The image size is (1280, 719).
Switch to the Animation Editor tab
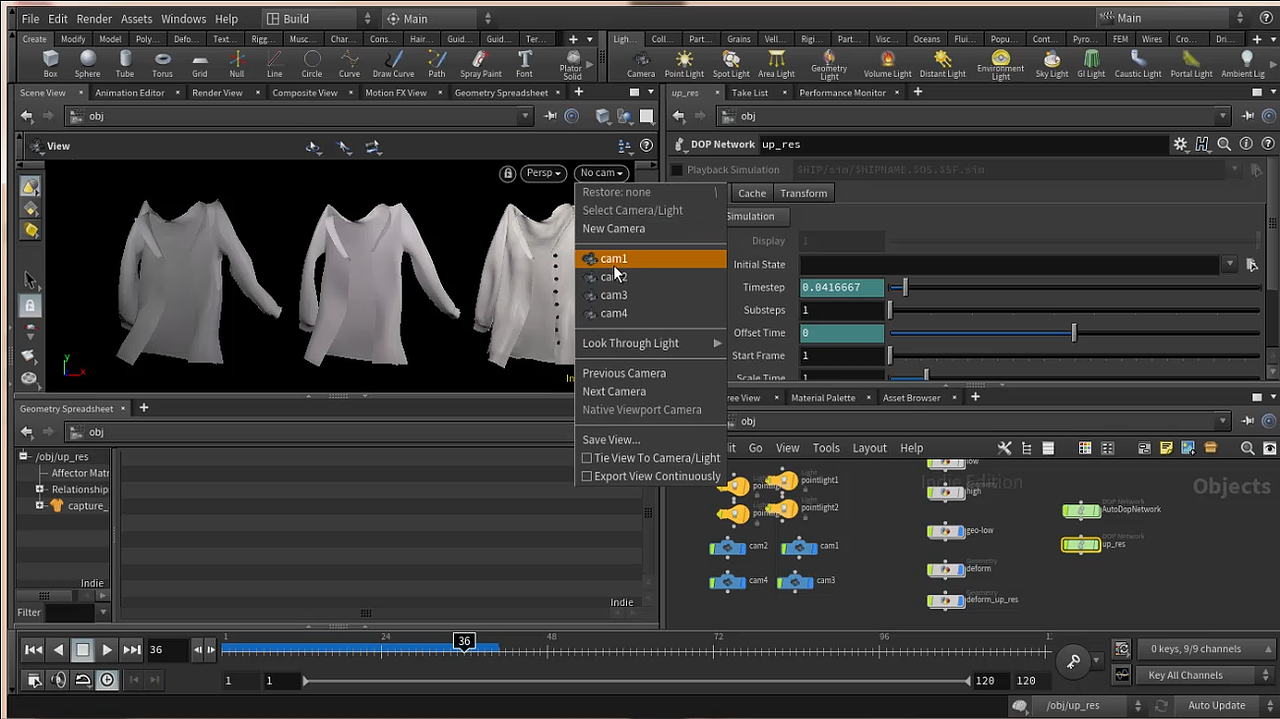coord(130,93)
